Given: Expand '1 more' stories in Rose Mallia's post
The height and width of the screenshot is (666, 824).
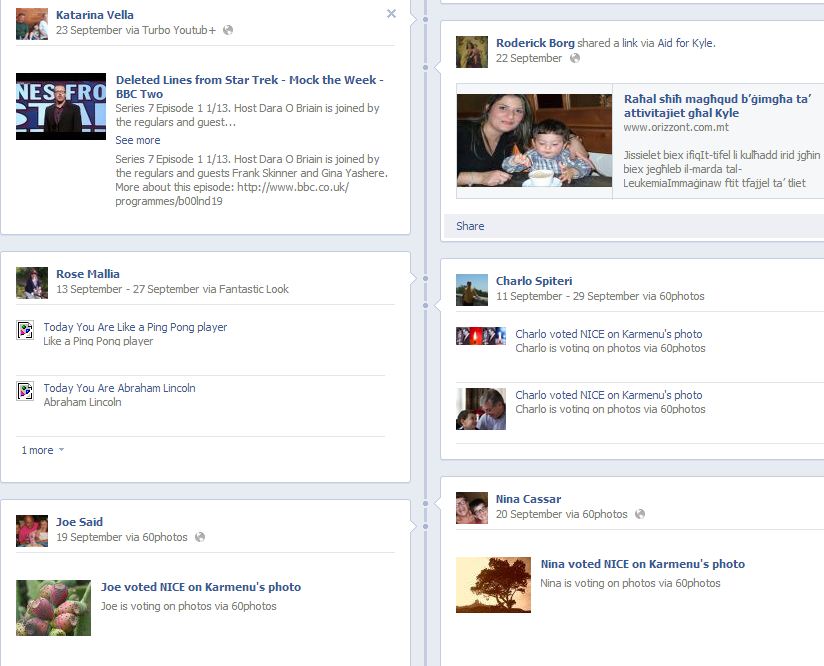Looking at the screenshot, I should point(42,450).
